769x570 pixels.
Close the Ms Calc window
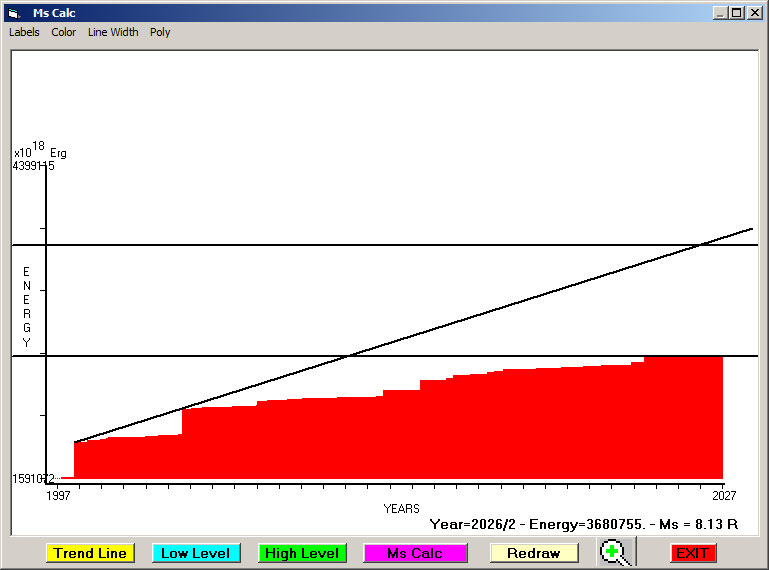754,13
